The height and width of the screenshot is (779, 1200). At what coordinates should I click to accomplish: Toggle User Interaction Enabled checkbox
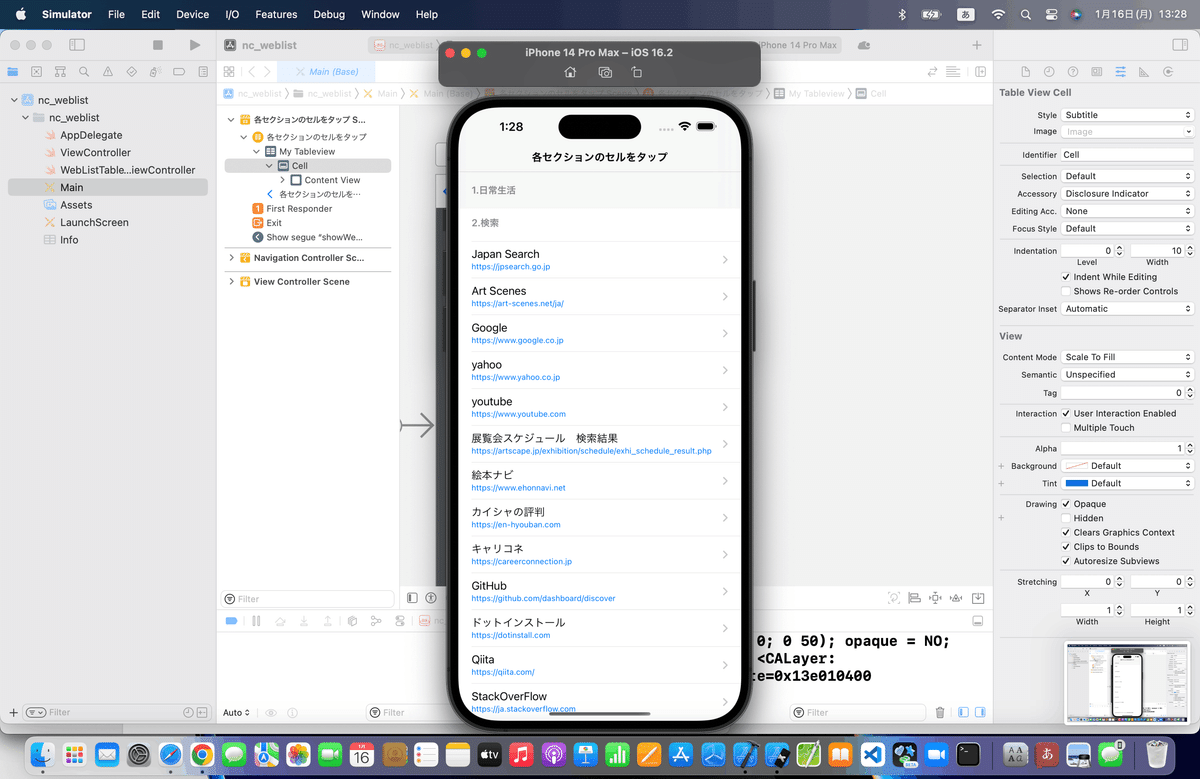pos(1066,413)
